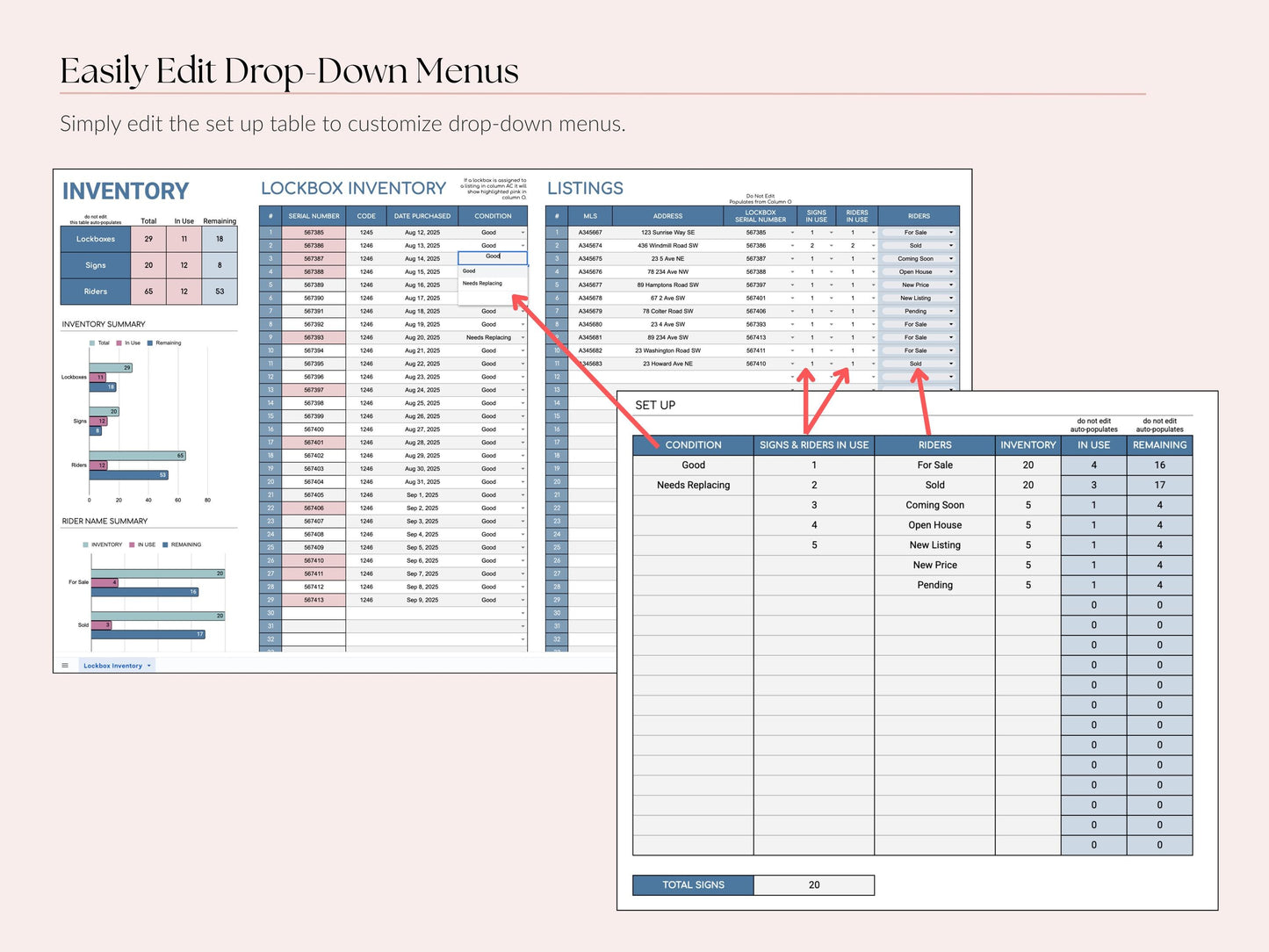This screenshot has width=1269, height=952.
Task: Click the Riders total cell showing 65
Action: pos(148,292)
